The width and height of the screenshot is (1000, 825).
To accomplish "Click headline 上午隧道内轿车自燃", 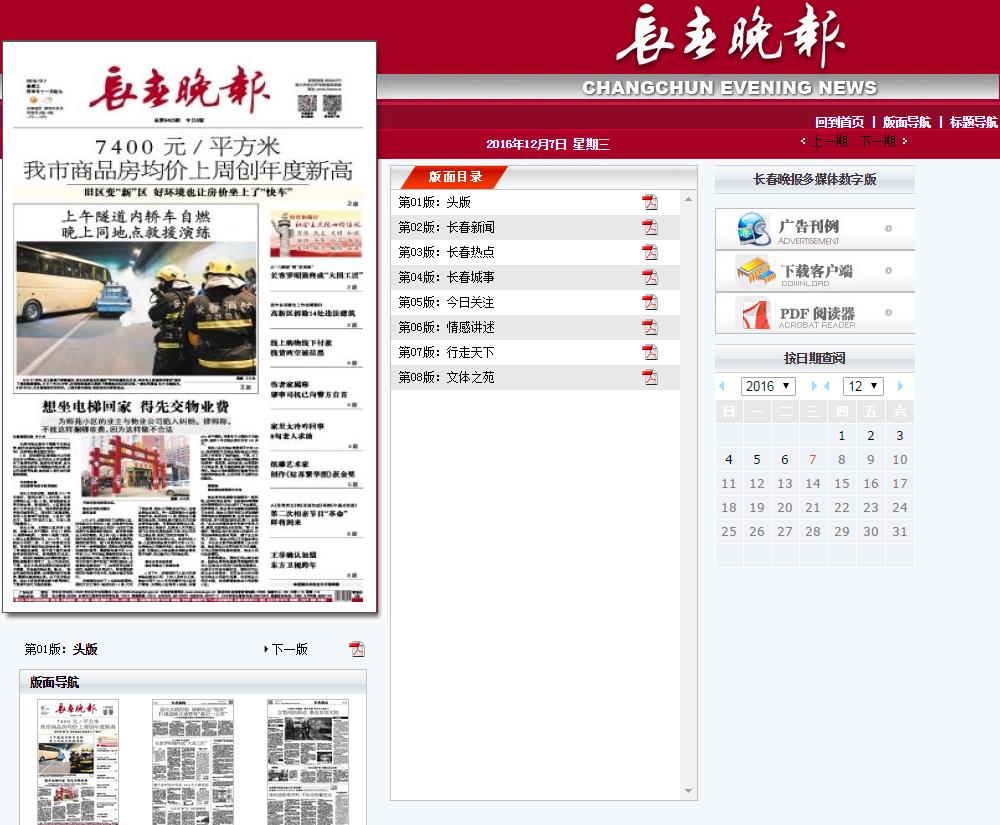I will 136,216.
